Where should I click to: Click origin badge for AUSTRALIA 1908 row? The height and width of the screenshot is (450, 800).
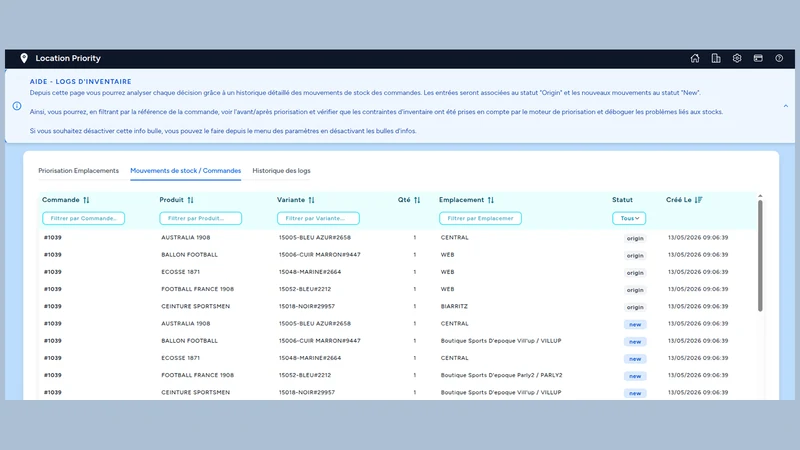coord(635,238)
